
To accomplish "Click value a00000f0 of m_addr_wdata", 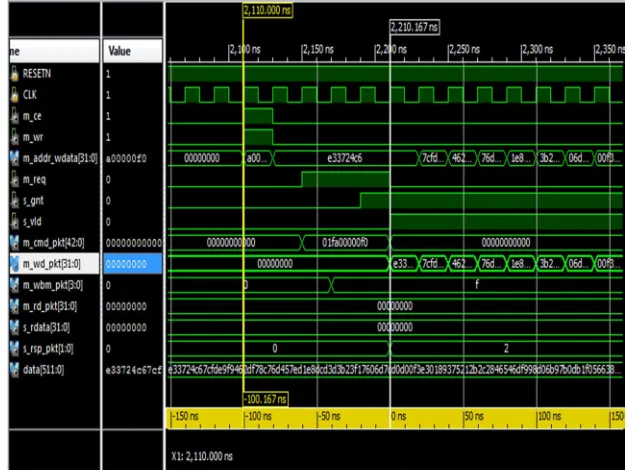I will [x=126, y=159].
